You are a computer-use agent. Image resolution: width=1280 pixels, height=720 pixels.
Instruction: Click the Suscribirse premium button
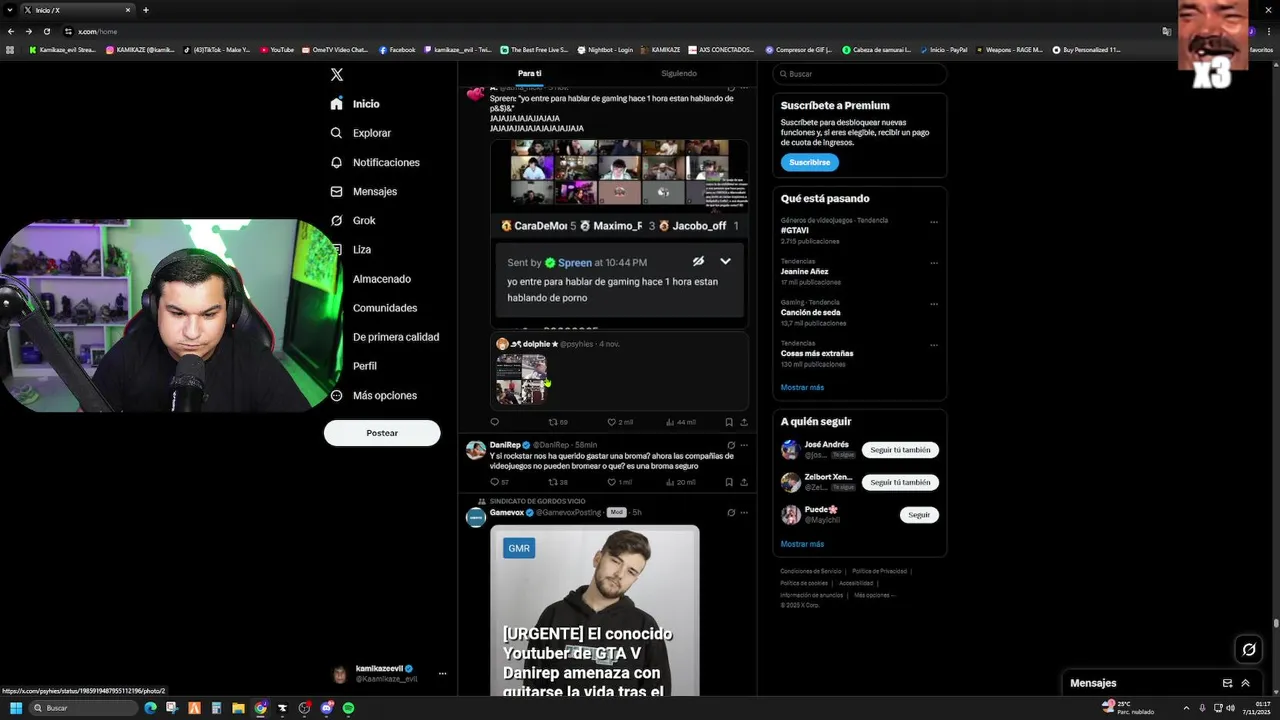point(809,162)
